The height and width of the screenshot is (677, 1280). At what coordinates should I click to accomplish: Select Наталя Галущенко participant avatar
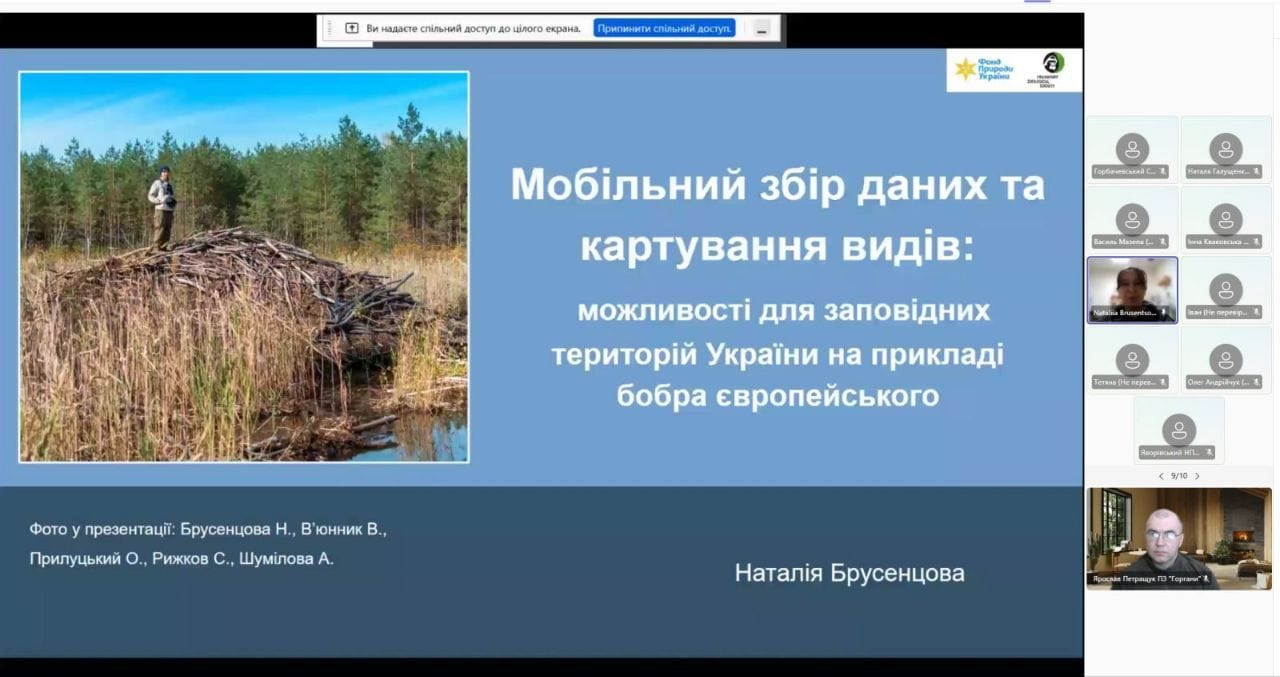tap(1225, 149)
